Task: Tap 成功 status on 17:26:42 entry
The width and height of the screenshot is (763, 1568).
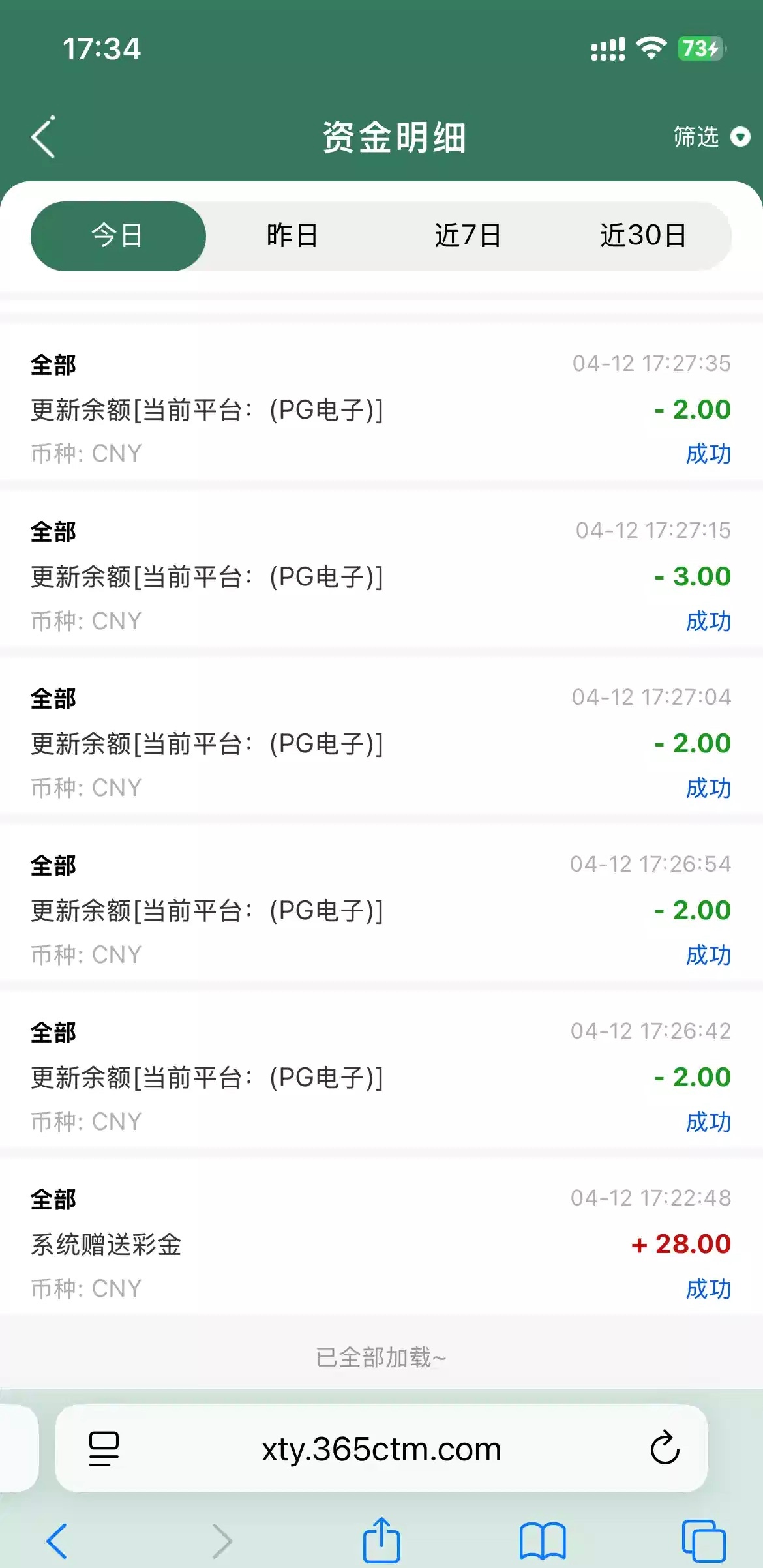Action: tap(708, 1122)
